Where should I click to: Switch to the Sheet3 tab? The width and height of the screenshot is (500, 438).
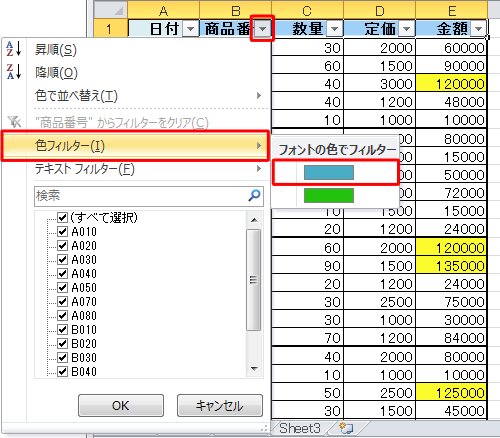click(300, 428)
